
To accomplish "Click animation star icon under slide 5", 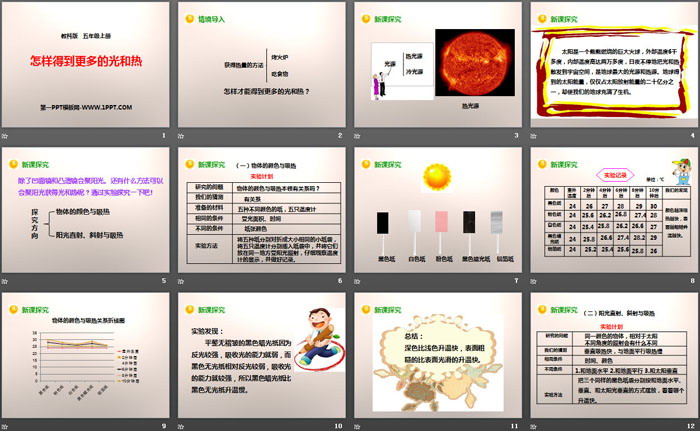I will (x=5, y=281).
